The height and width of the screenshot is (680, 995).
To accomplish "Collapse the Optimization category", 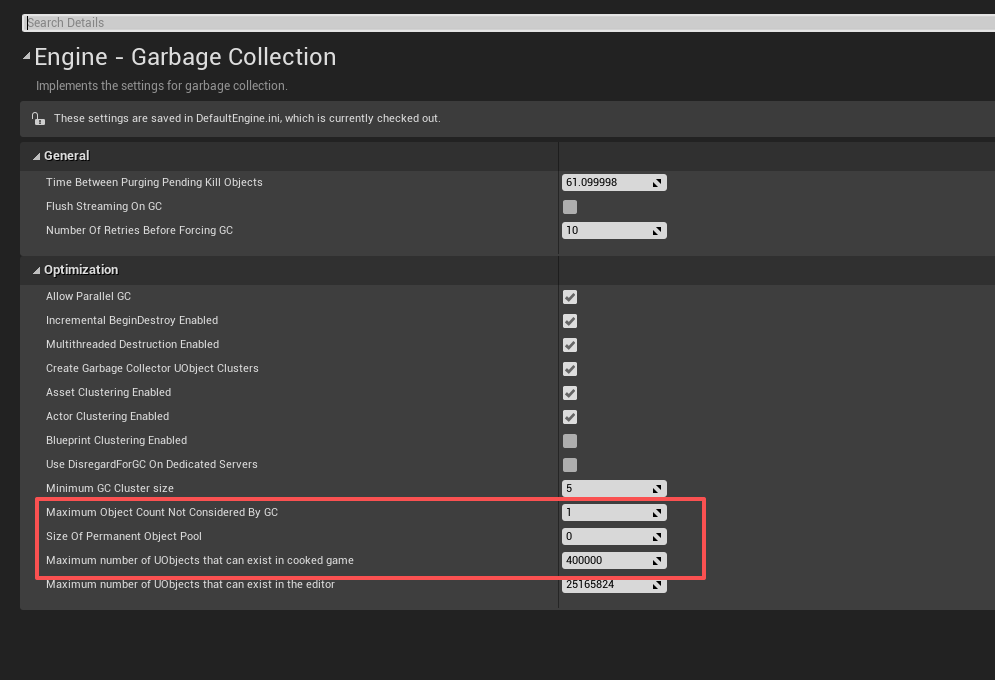I will [x=37, y=270].
